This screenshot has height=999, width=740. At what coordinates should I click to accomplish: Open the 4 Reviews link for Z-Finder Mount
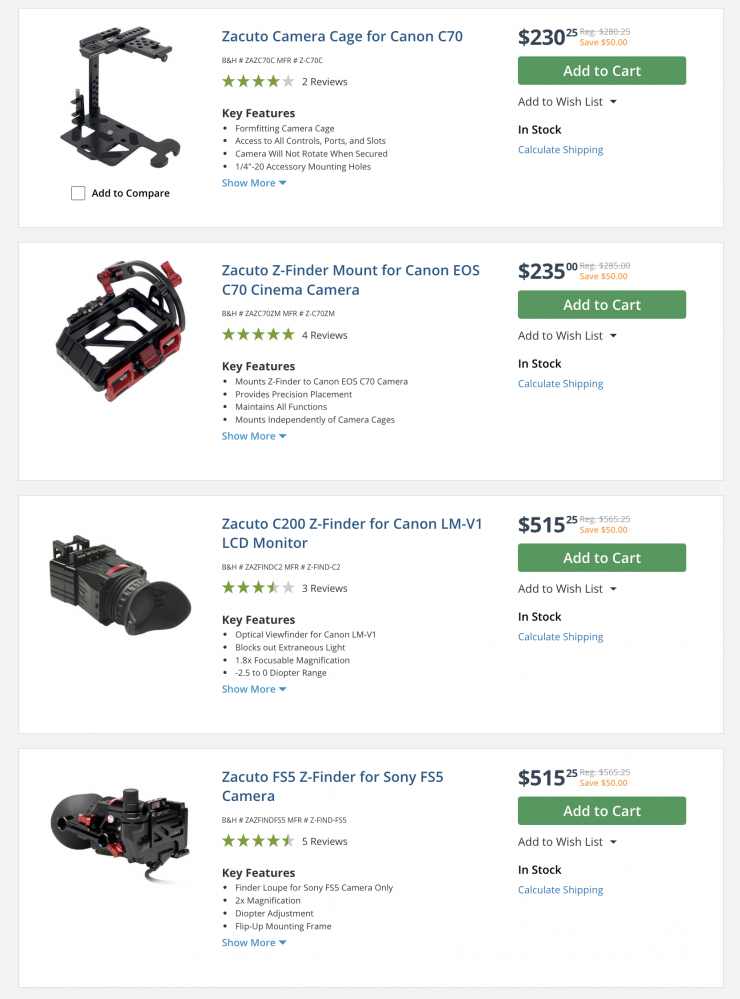[324, 335]
